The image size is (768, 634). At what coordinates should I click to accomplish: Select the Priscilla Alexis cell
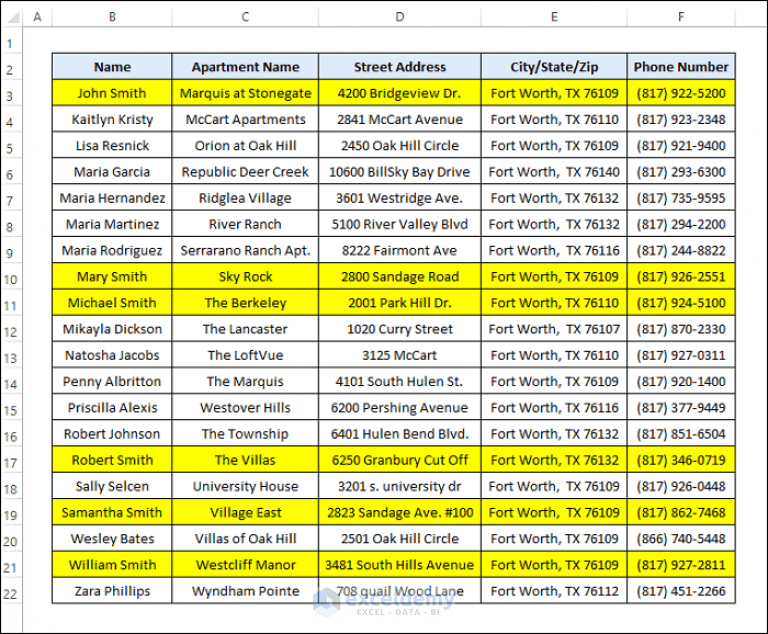[112, 408]
